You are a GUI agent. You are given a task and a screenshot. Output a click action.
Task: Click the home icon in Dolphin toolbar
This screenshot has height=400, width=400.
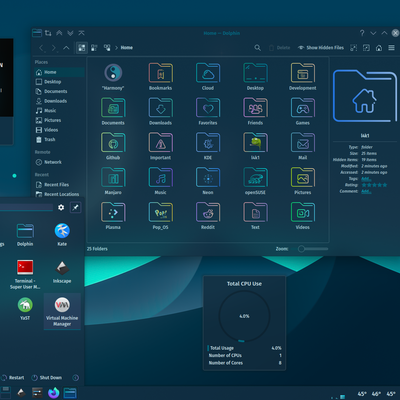379,48
